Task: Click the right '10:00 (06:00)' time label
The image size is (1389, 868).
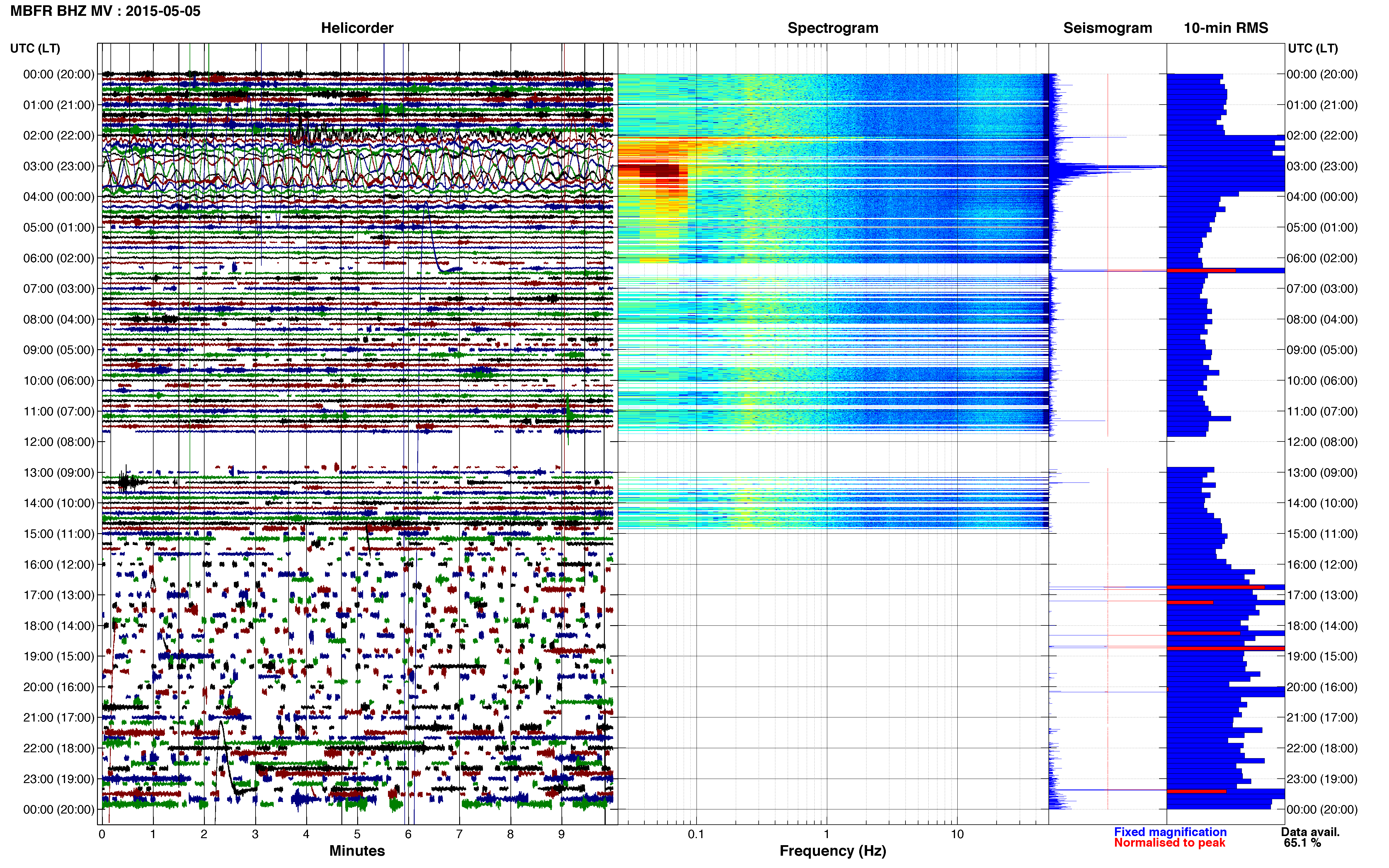Action: (x=1322, y=381)
